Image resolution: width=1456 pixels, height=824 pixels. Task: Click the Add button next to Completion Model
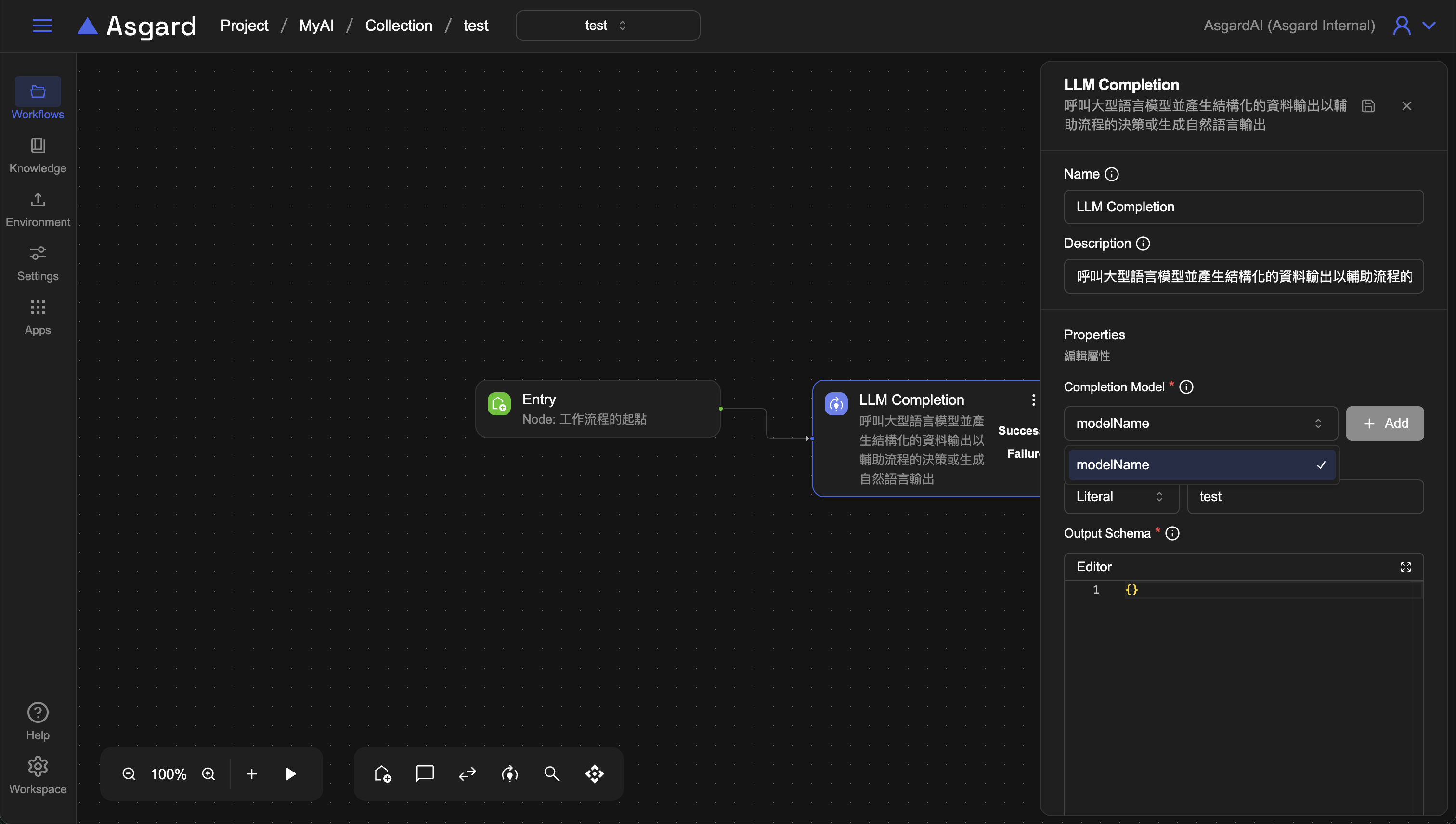[1384, 424]
